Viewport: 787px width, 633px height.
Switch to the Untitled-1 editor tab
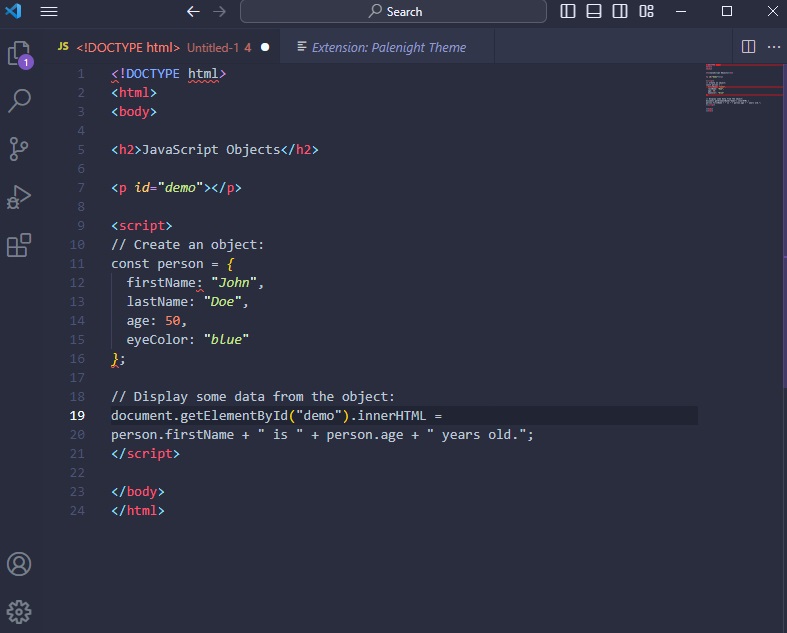point(164,47)
